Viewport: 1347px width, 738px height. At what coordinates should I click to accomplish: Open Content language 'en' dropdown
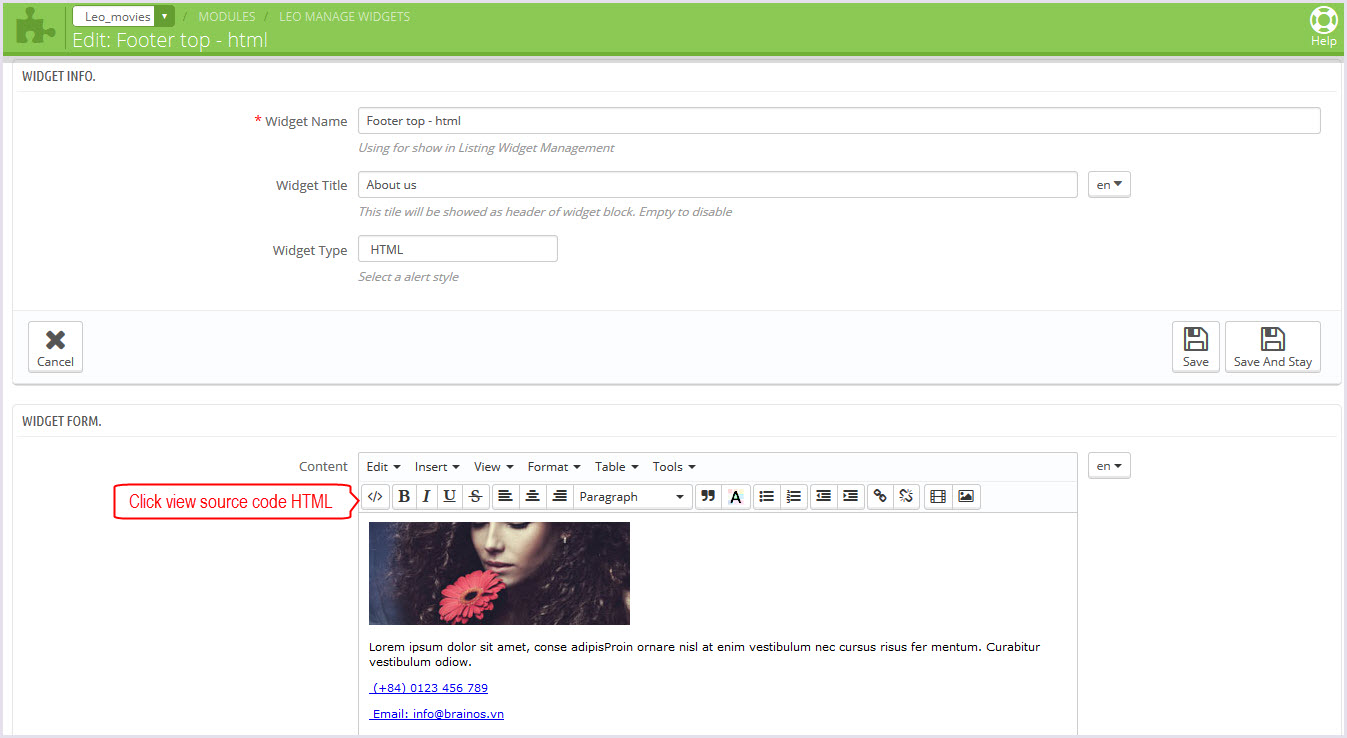click(x=1109, y=466)
